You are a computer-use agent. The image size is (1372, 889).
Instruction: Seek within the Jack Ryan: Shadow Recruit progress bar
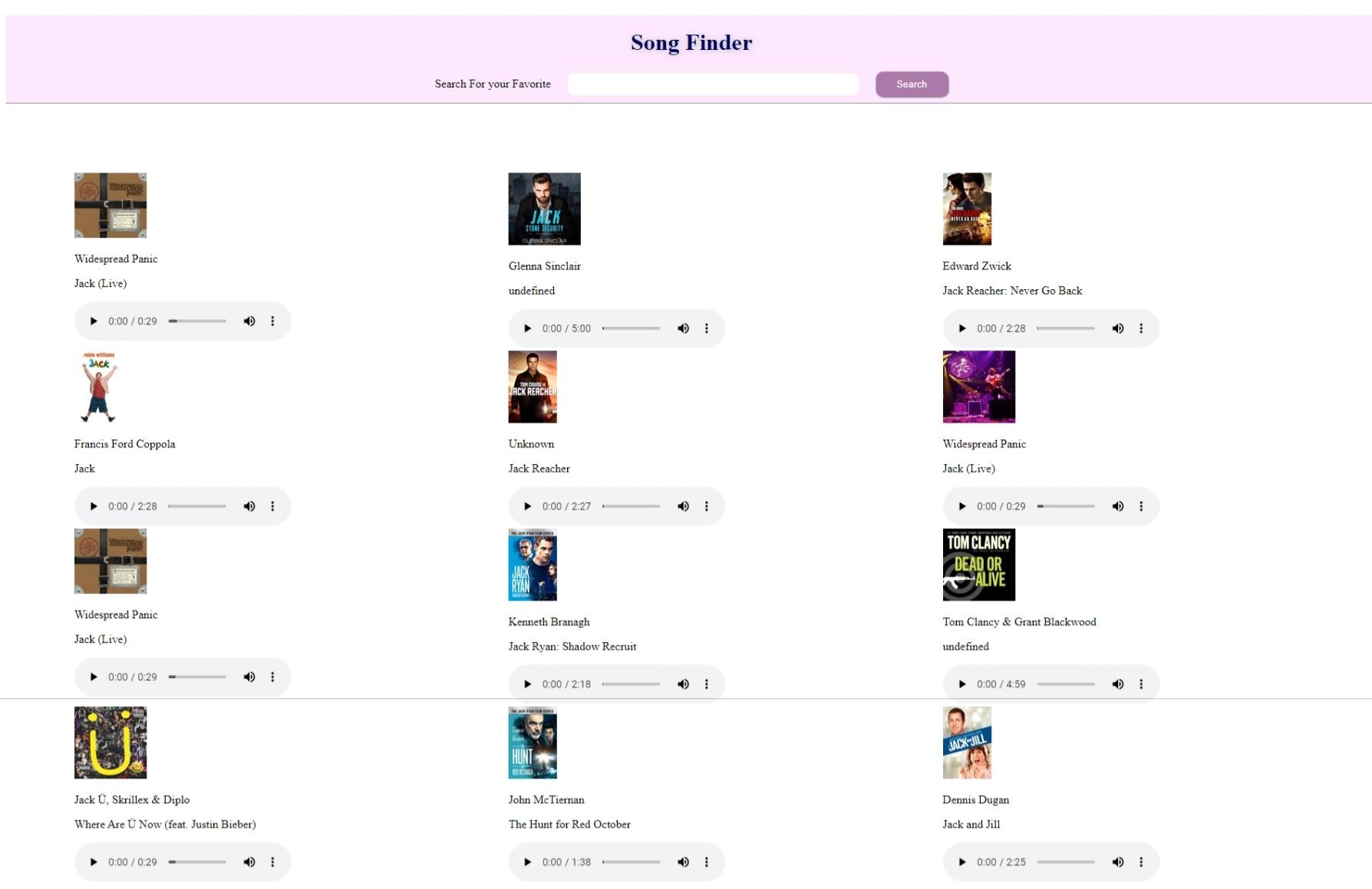tap(631, 684)
